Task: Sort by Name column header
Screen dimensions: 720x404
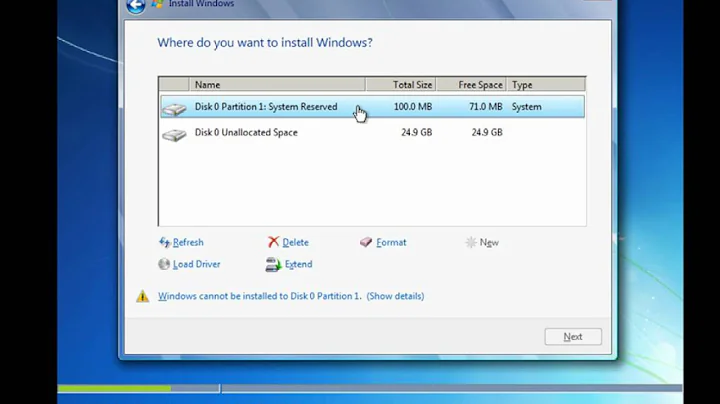Action: [277, 84]
